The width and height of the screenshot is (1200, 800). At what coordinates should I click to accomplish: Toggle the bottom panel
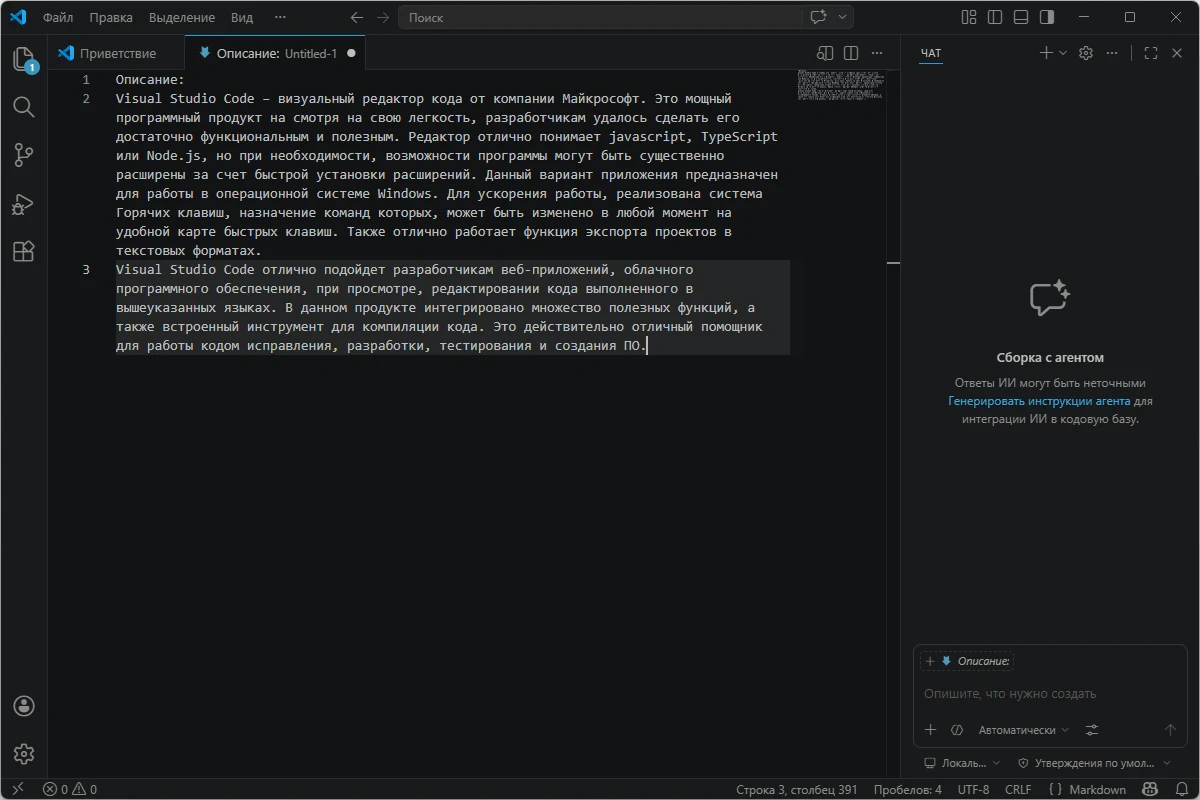coord(1020,17)
